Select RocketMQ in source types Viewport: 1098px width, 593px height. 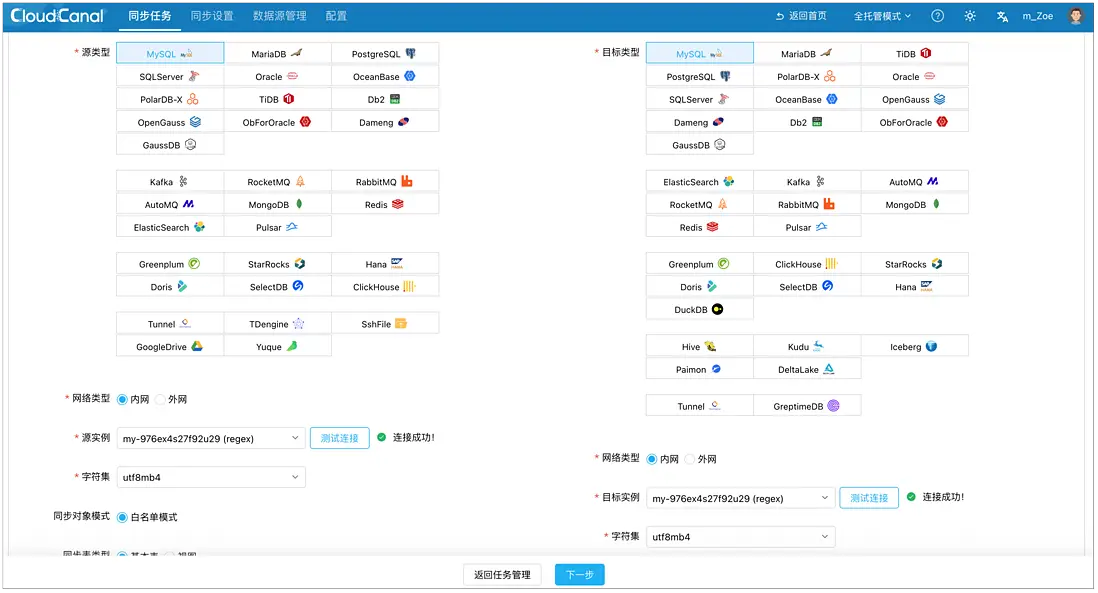(x=277, y=181)
